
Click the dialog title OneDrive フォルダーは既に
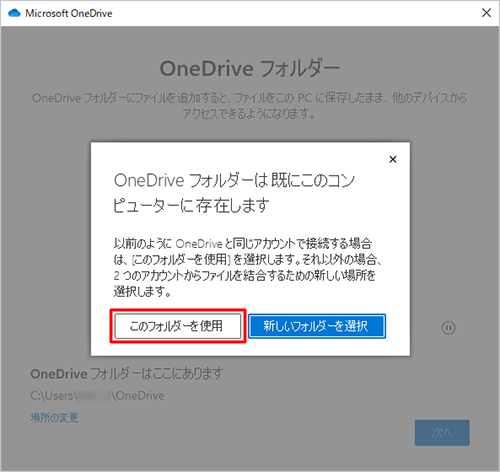[234, 193]
